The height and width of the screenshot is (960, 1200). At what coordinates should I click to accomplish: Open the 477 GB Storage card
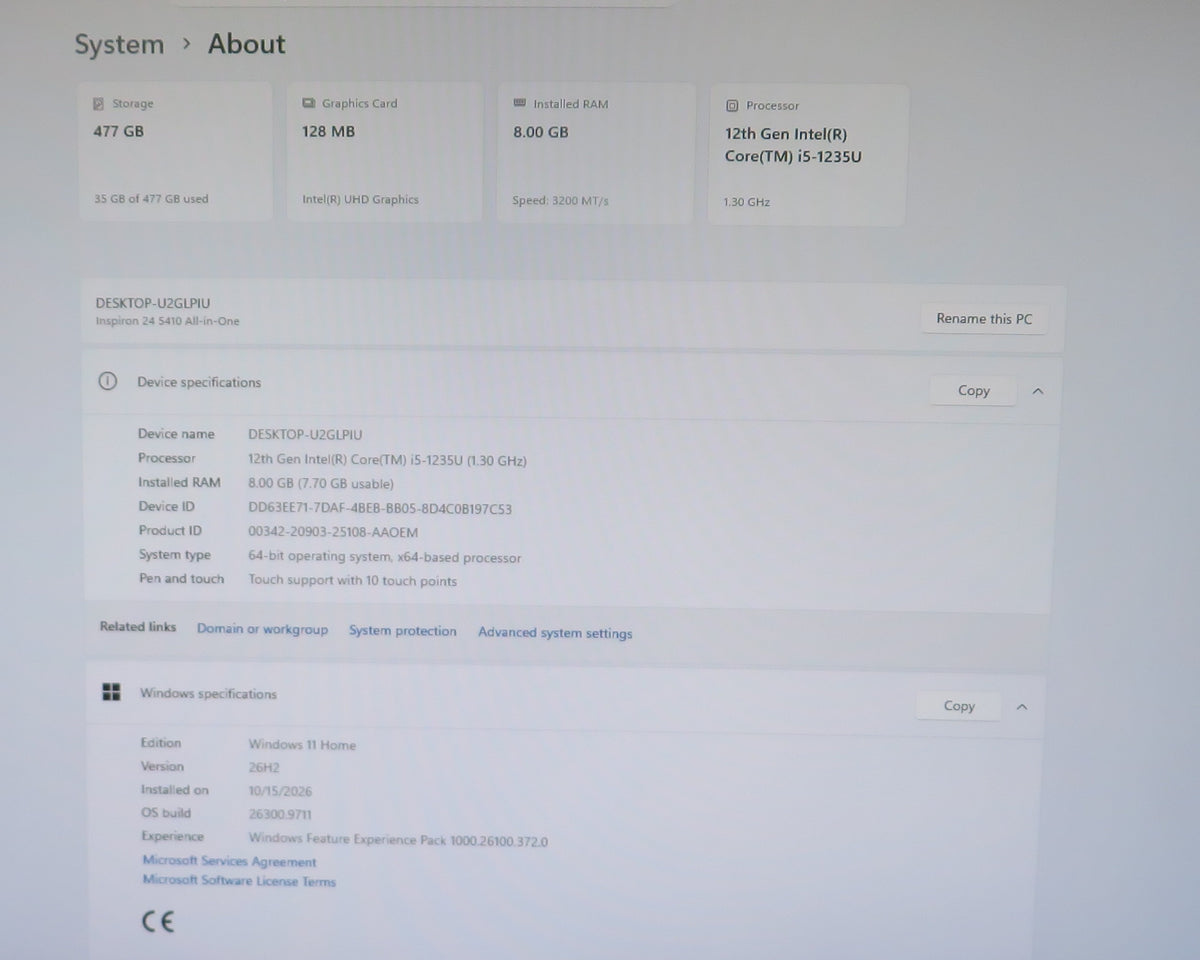(175, 152)
